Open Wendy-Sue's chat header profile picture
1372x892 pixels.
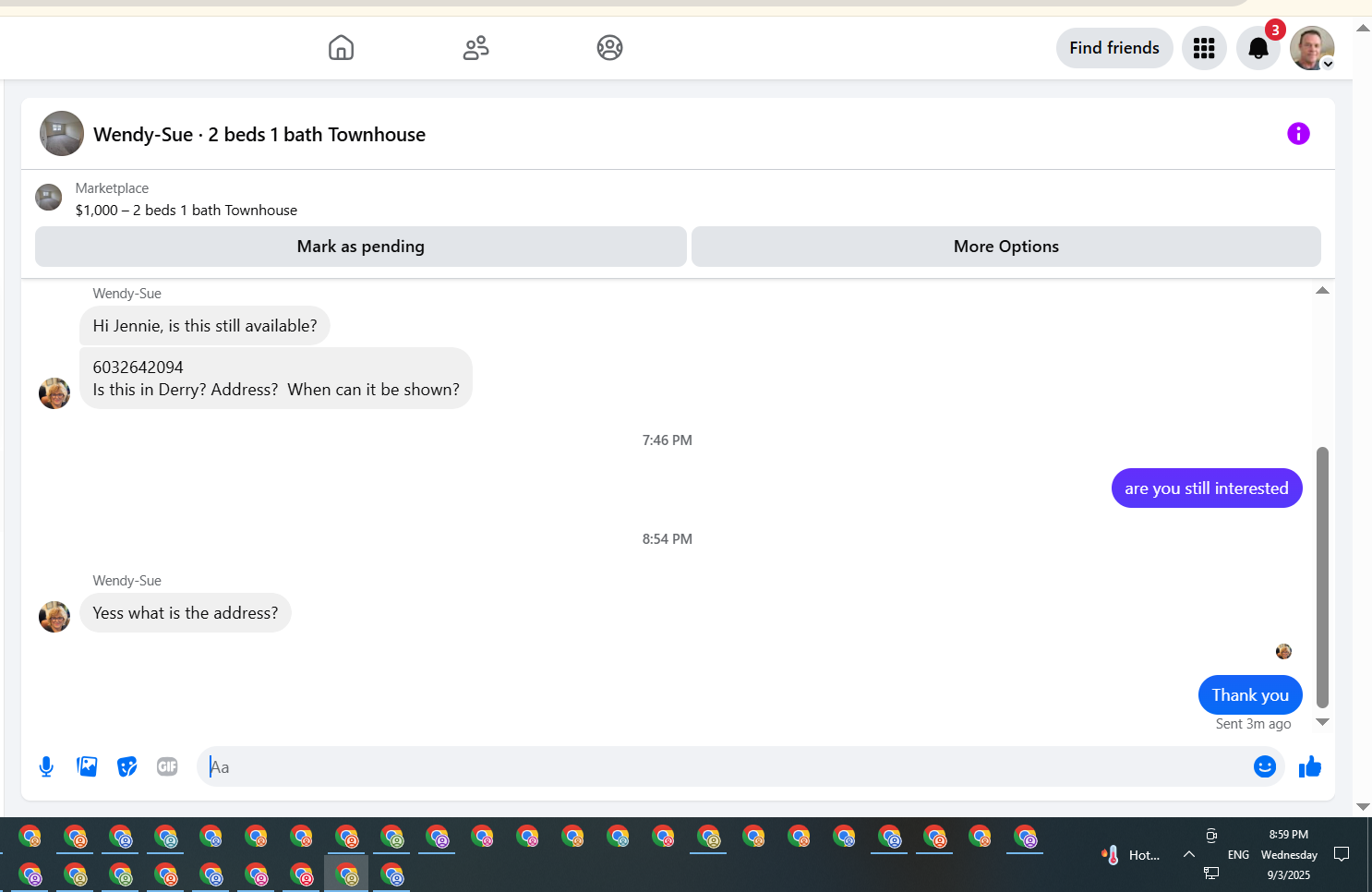pyautogui.click(x=62, y=134)
